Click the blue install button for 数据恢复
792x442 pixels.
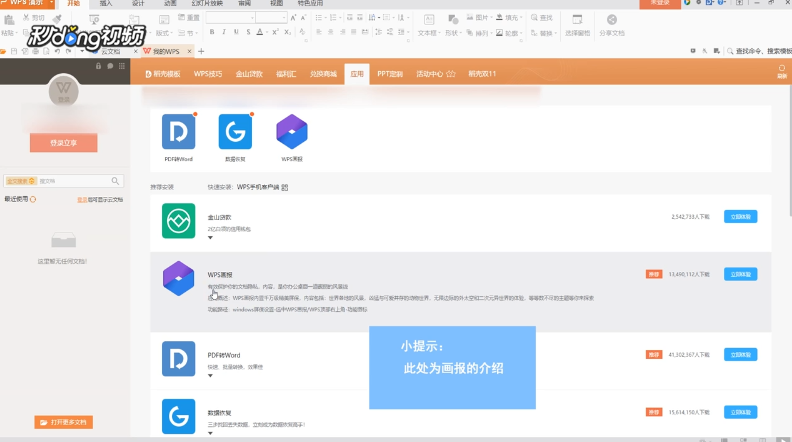(x=740, y=412)
